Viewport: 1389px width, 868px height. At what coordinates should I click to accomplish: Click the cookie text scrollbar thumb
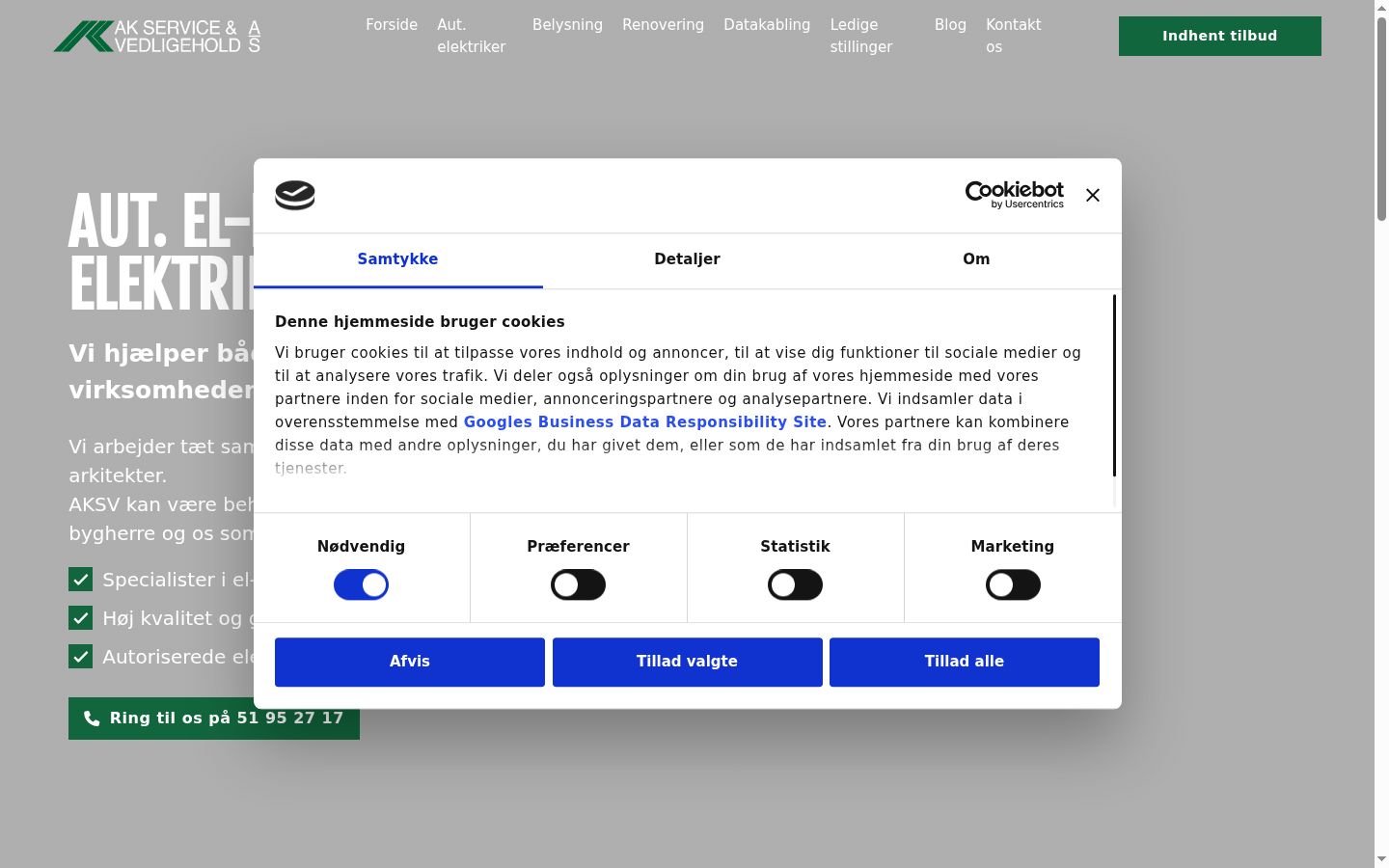[1114, 386]
